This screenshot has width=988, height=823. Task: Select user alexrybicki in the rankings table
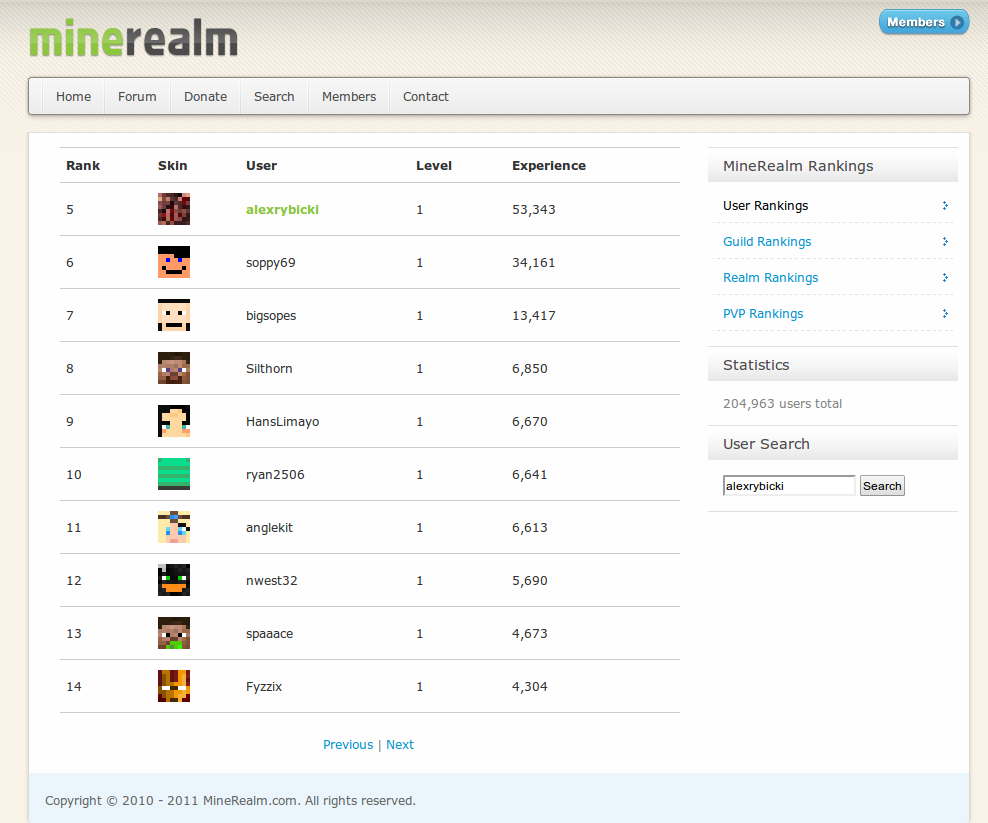[x=283, y=209]
